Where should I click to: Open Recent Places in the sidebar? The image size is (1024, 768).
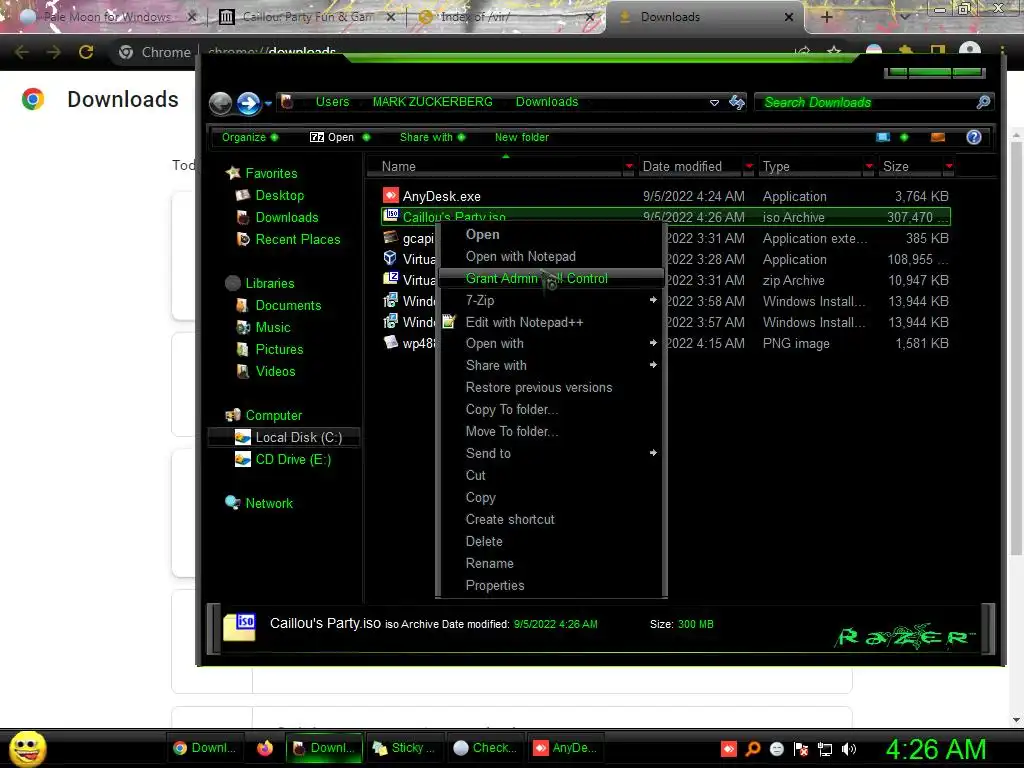point(298,240)
